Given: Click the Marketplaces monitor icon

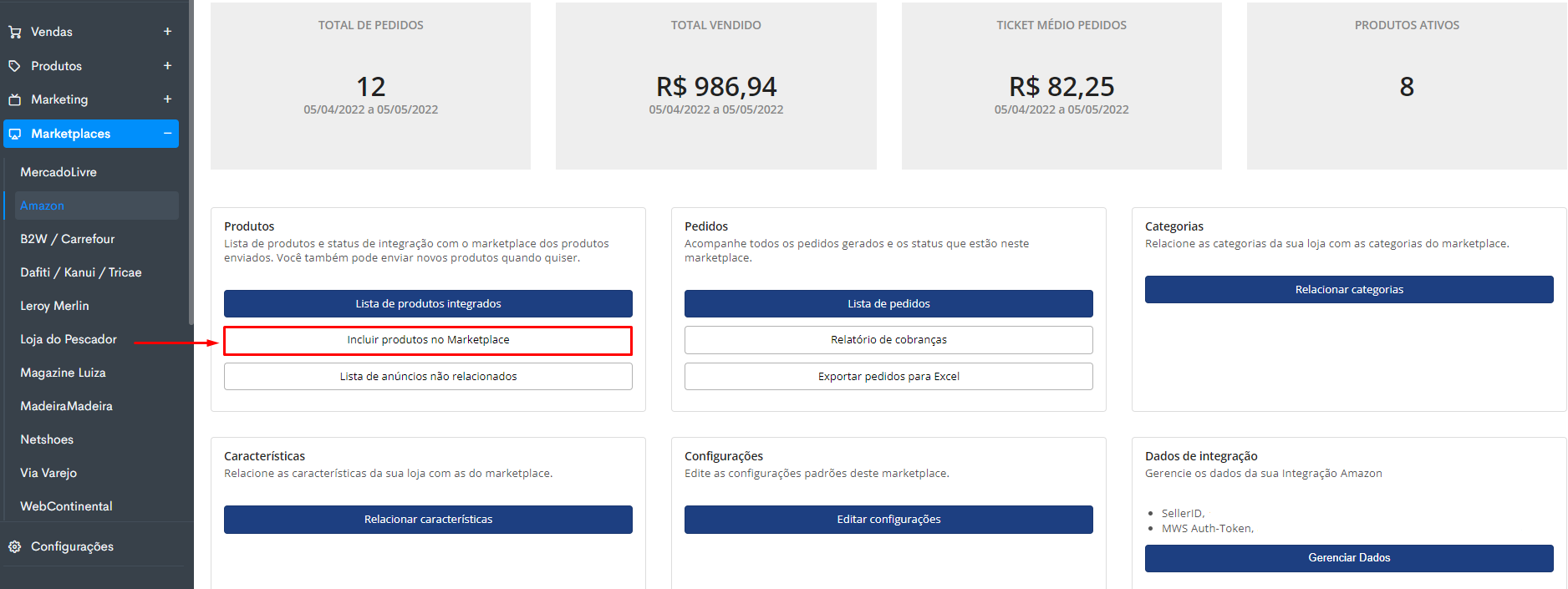Looking at the screenshot, I should point(15,134).
